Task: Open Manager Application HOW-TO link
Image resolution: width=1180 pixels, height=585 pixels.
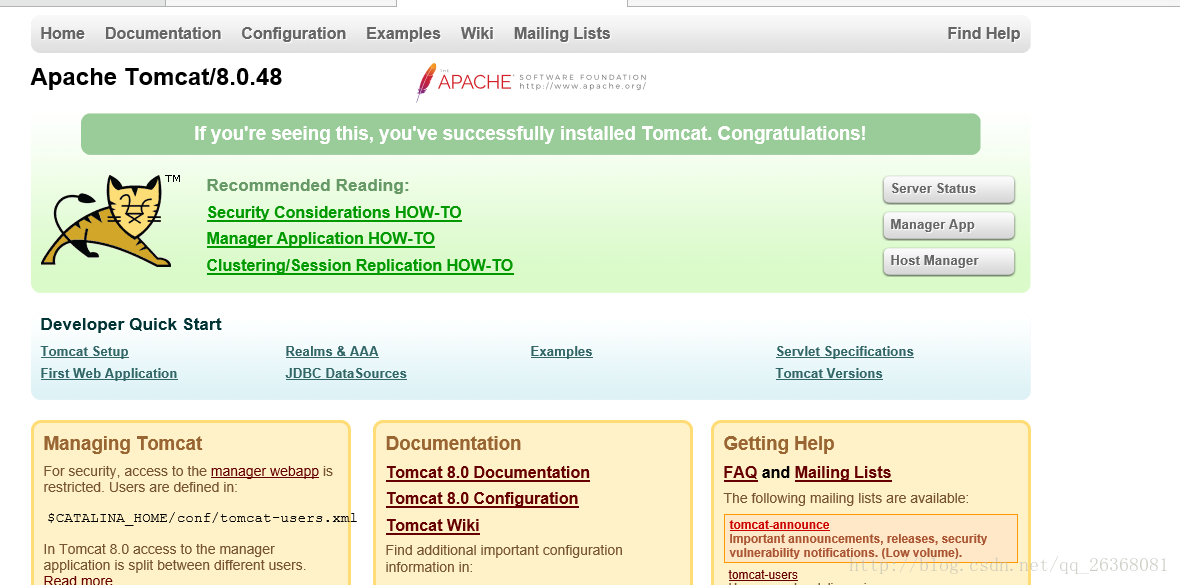Action: click(321, 239)
